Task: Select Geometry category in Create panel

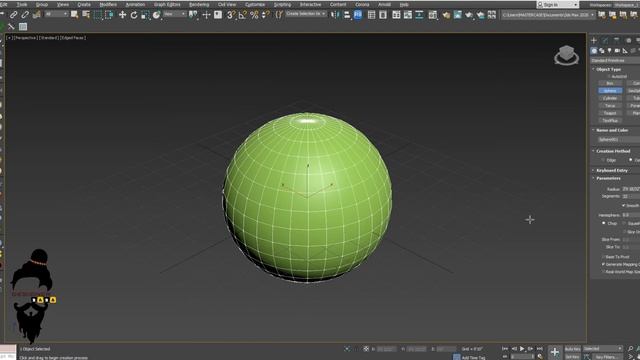Action: click(594, 51)
